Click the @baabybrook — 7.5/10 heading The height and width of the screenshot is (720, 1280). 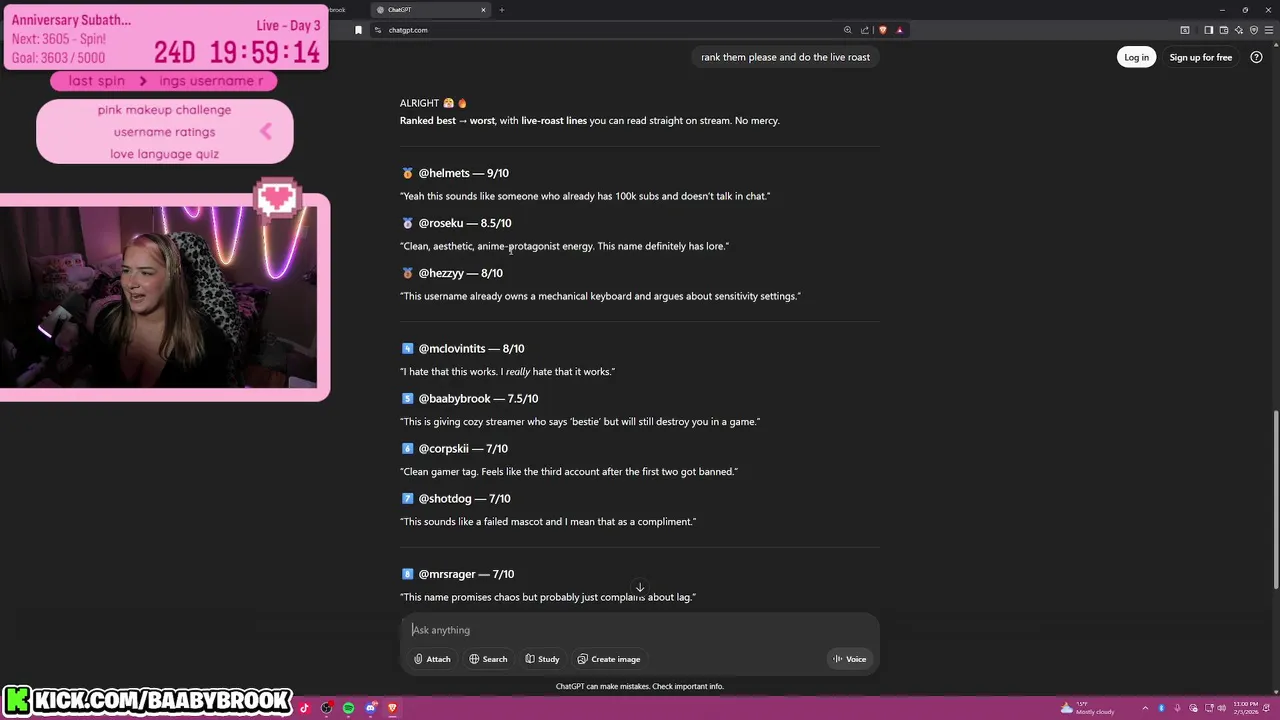pos(478,398)
